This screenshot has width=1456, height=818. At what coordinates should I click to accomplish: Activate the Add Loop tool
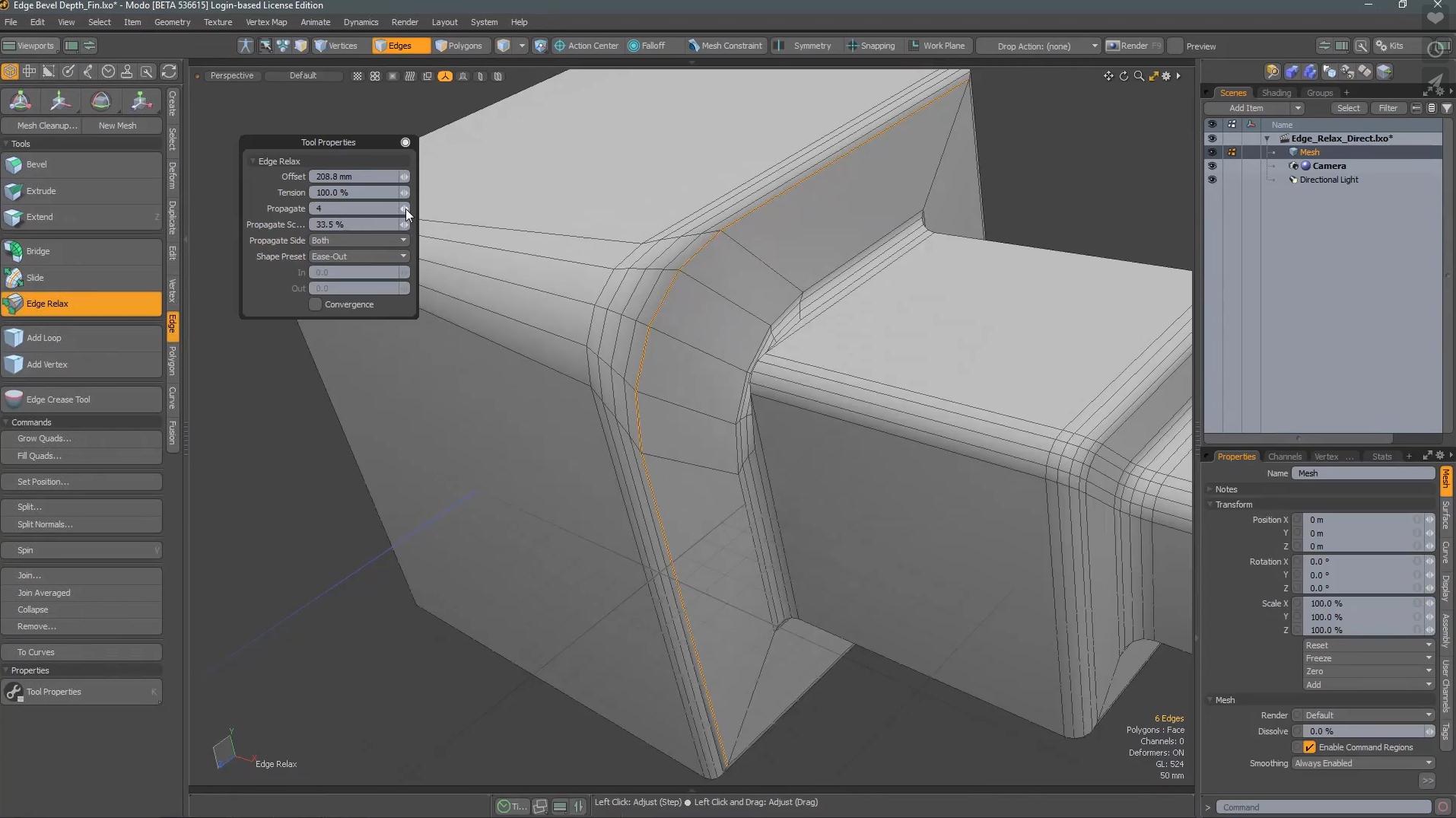pos(43,338)
